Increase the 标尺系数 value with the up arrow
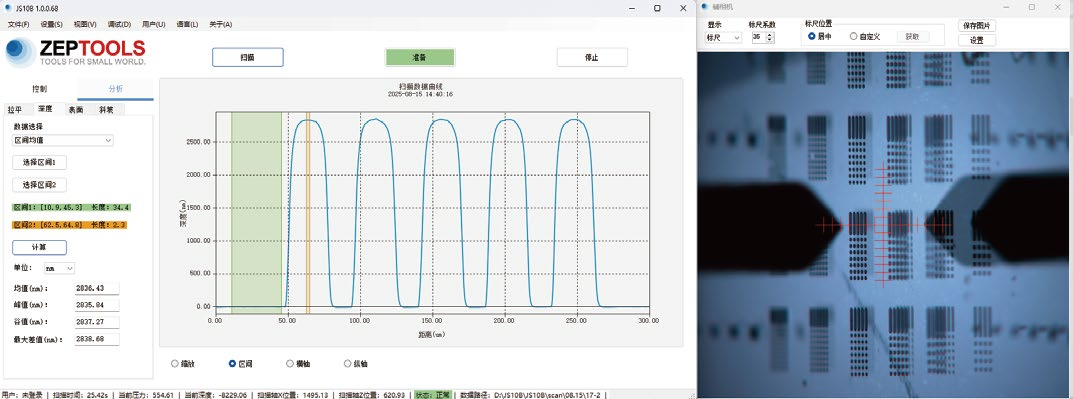This screenshot has height=399, width=1073. pyautogui.click(x=771, y=35)
